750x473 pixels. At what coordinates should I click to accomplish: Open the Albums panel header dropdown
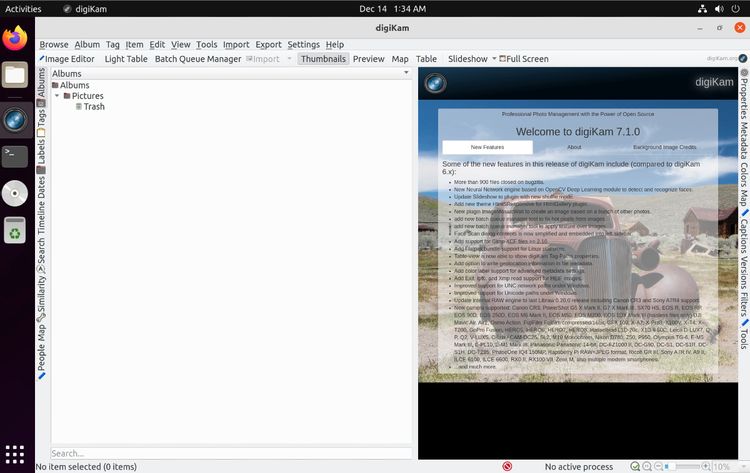[x=406, y=73]
